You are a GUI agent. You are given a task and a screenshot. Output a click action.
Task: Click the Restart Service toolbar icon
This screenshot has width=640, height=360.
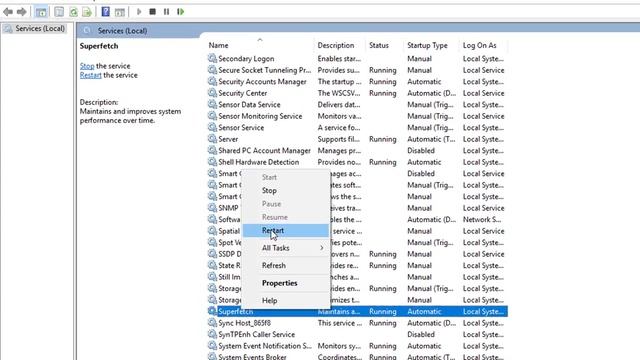pyautogui.click(x=180, y=12)
